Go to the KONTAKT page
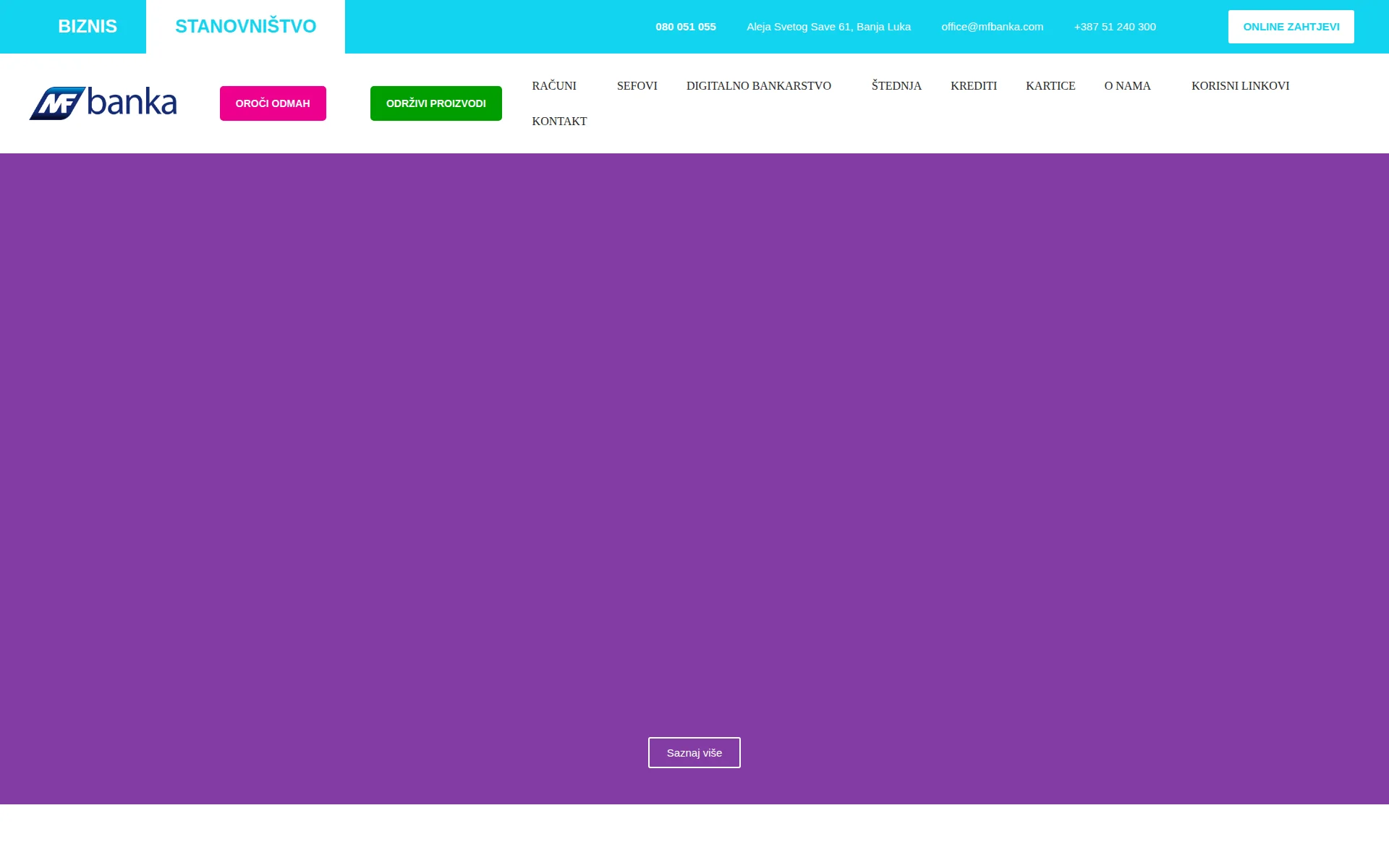The height and width of the screenshot is (868, 1389). tap(559, 122)
